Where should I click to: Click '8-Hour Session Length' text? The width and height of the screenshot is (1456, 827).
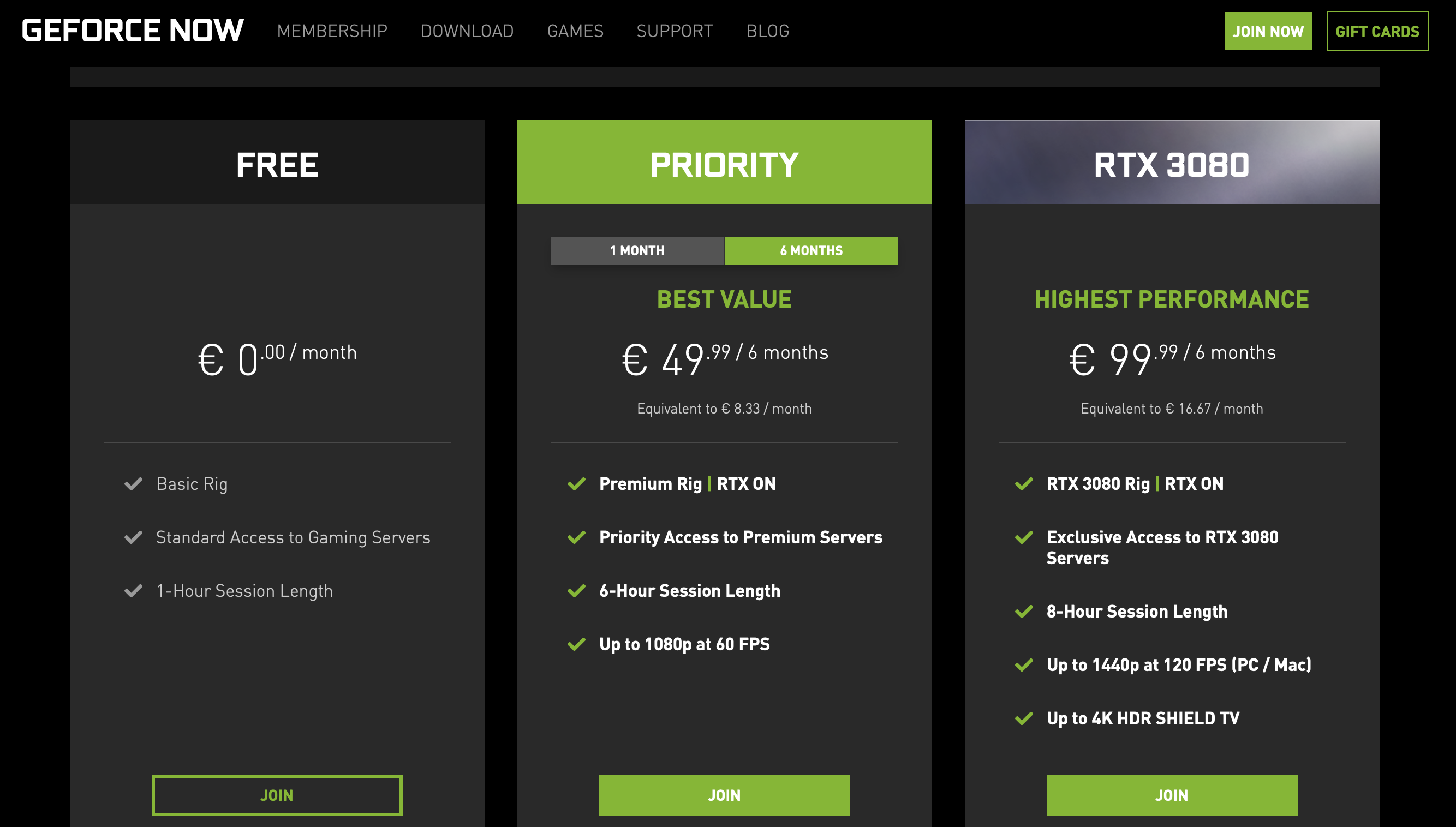pyautogui.click(x=1137, y=612)
